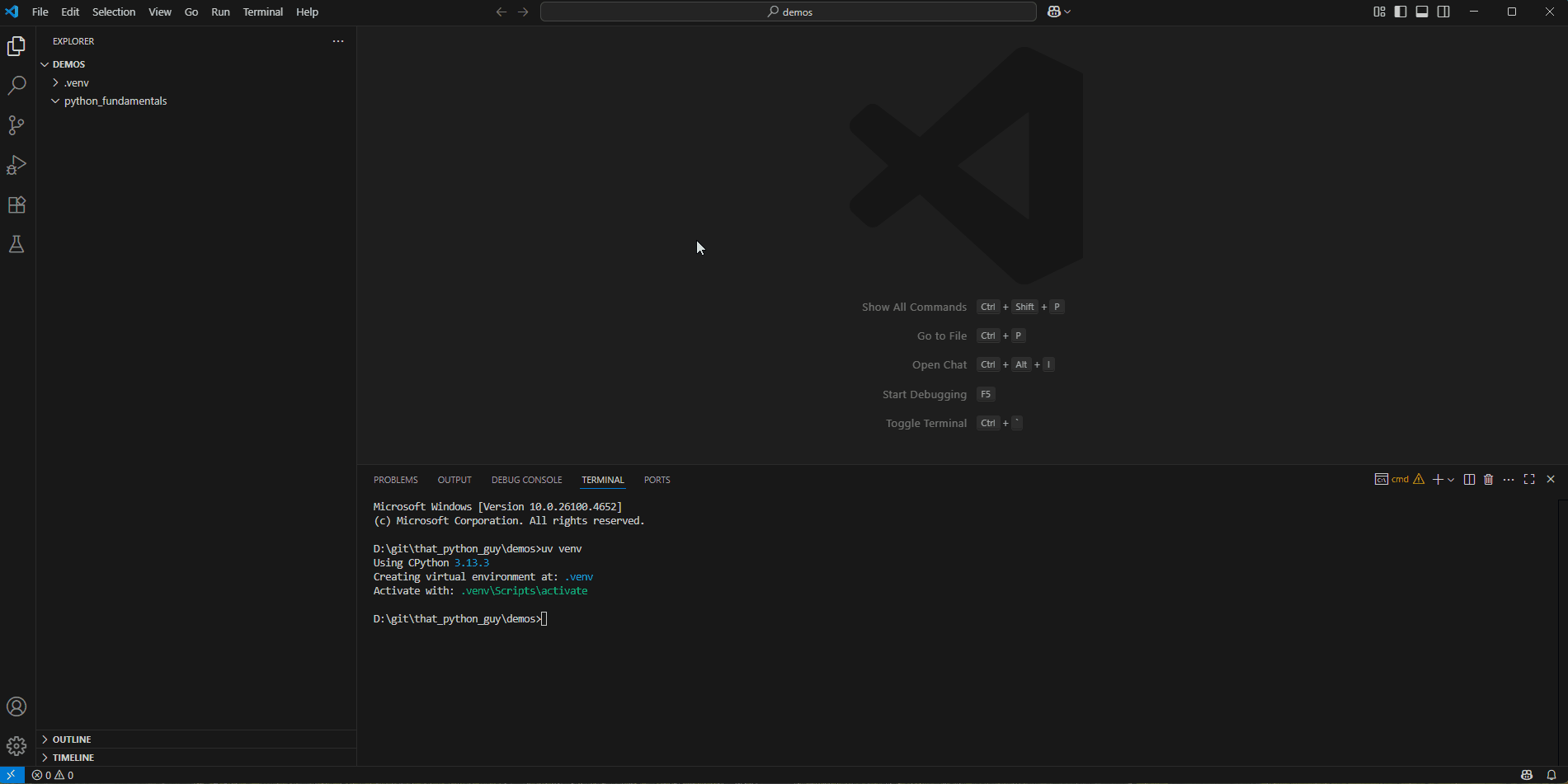The height and width of the screenshot is (784, 1568).
Task: Open the Search view in the Activity Bar
Action: (x=16, y=85)
